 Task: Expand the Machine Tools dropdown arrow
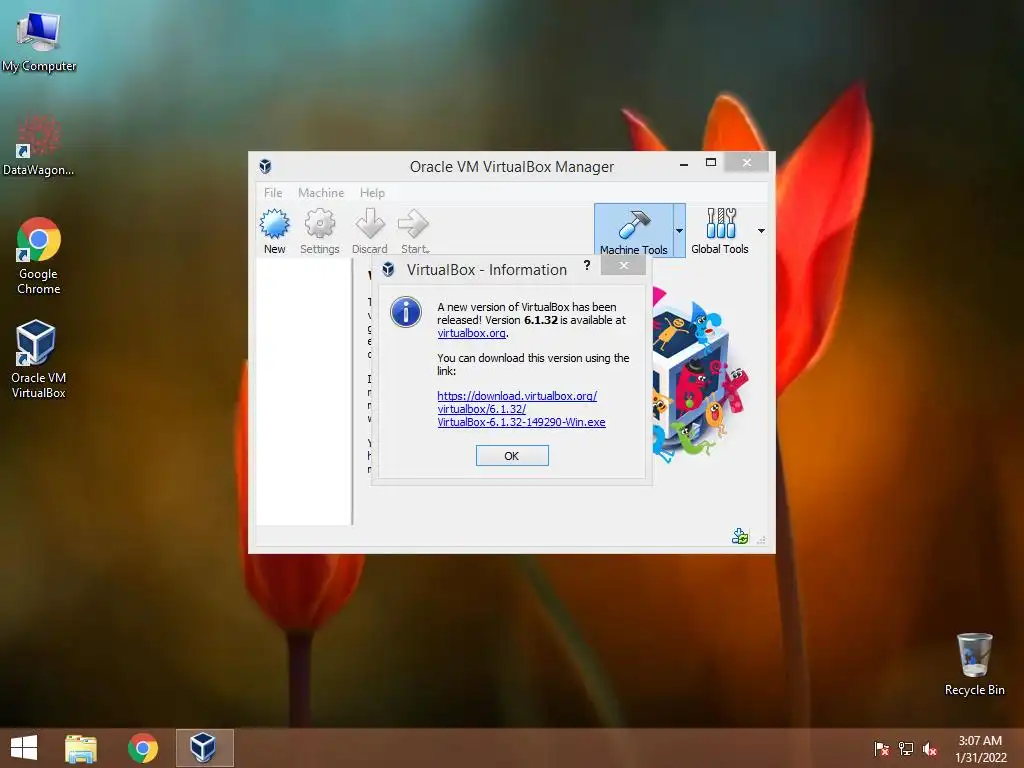(x=679, y=231)
